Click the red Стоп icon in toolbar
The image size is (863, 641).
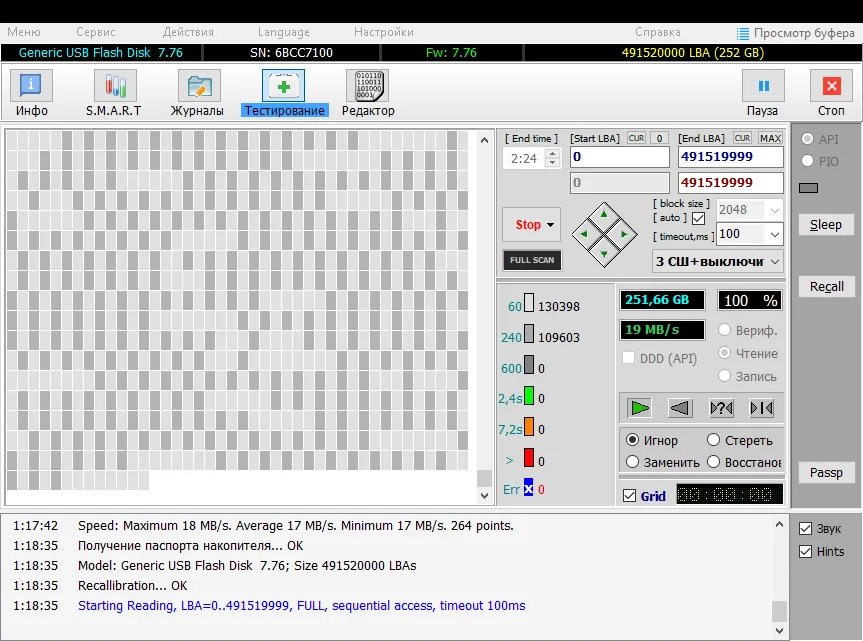(830, 88)
